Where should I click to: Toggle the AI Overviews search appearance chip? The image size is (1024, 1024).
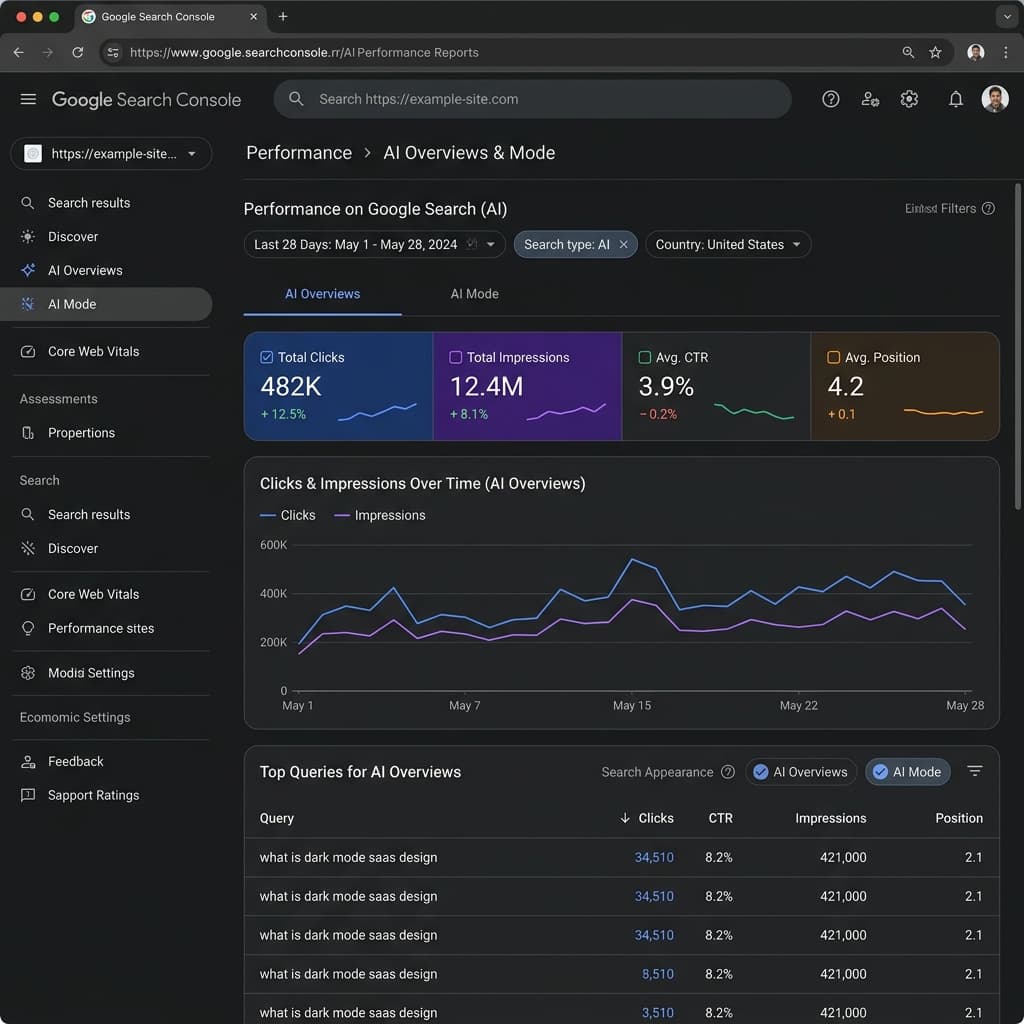pyautogui.click(x=801, y=772)
